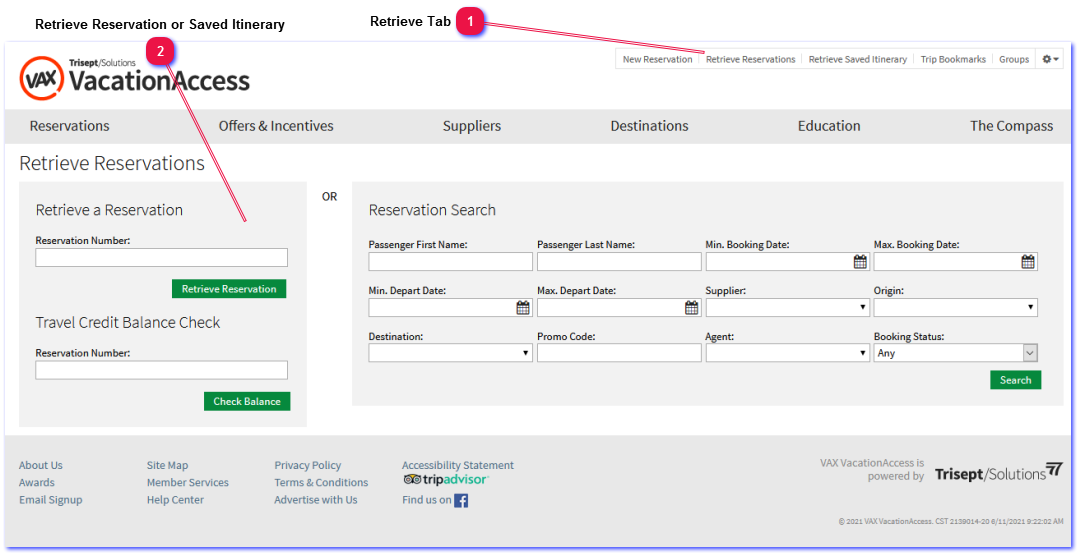The height and width of the screenshot is (556, 1080).
Task: Open New Reservation tab
Action: [657, 59]
